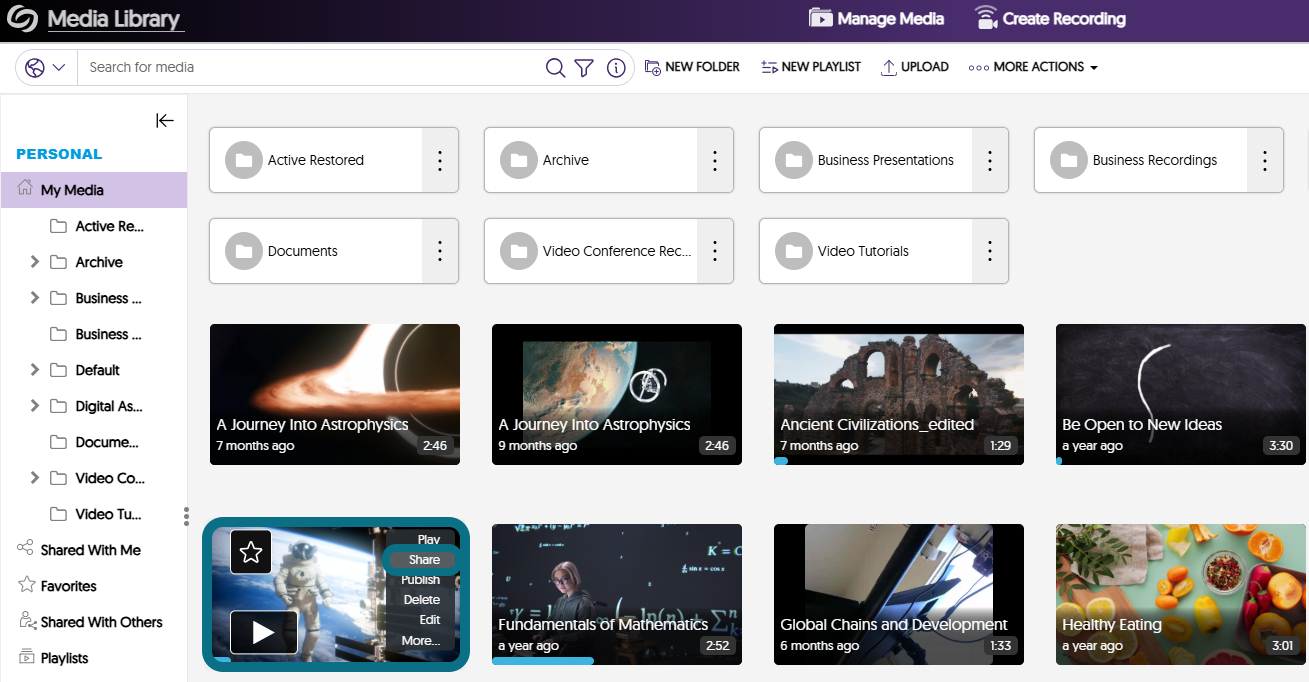Click Fundamentals of Mathematics watch progress bar
This screenshot has width=1309, height=682.
tap(543, 661)
